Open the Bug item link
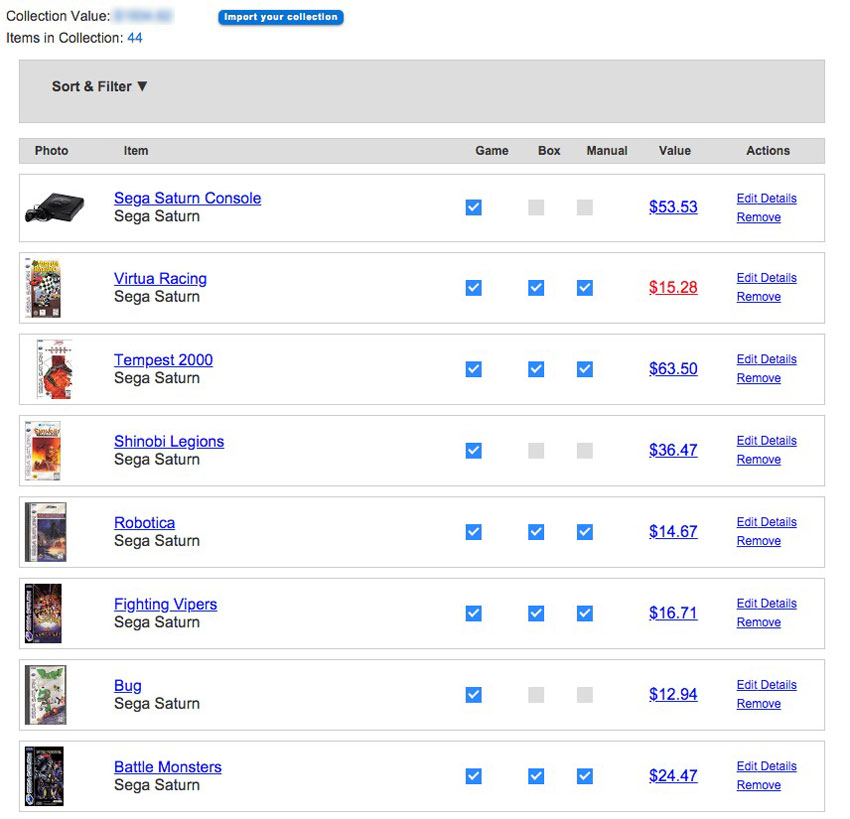 pyautogui.click(x=127, y=686)
